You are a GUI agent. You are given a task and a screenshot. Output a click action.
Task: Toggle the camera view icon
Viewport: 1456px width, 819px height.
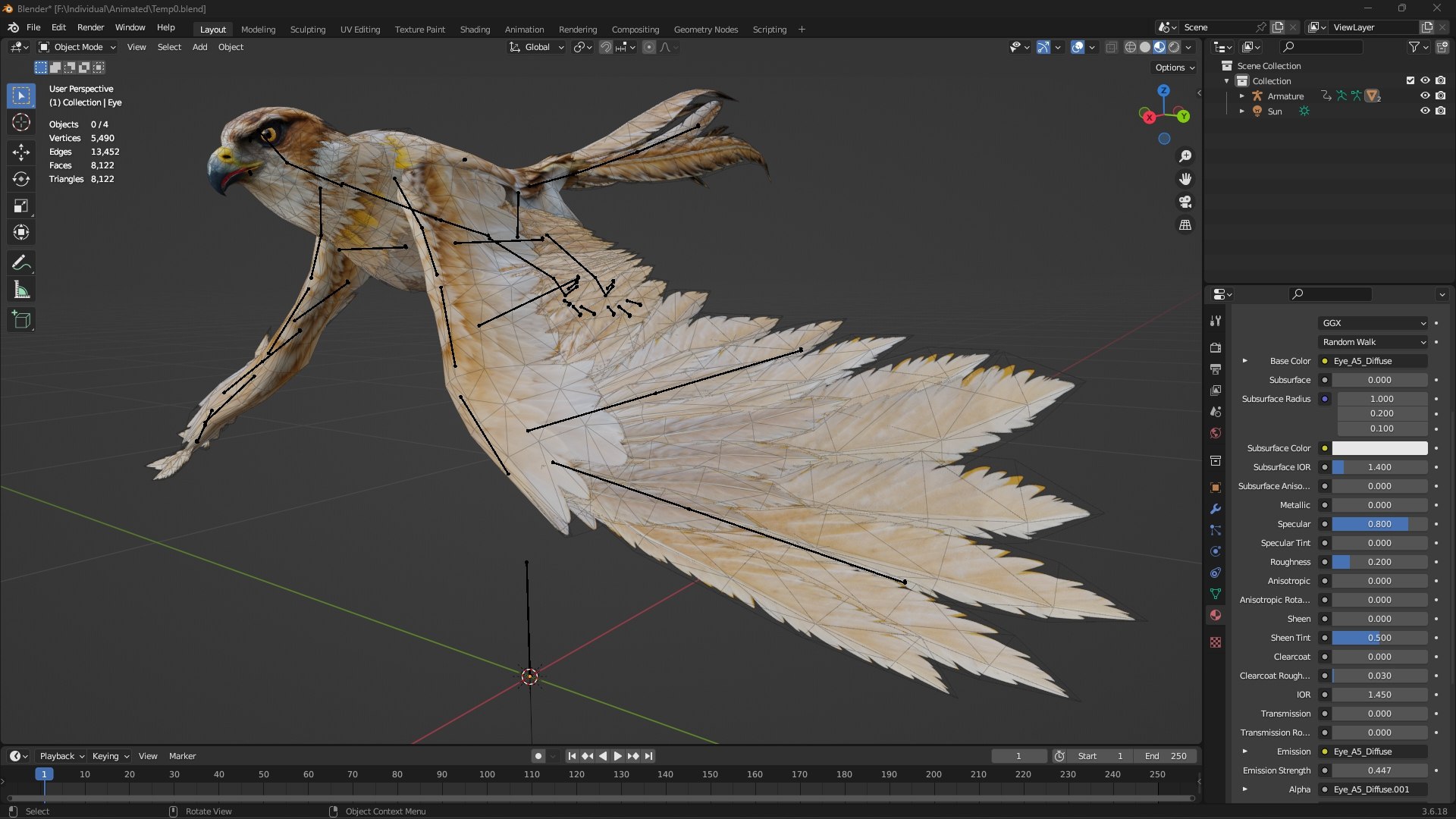[1185, 202]
